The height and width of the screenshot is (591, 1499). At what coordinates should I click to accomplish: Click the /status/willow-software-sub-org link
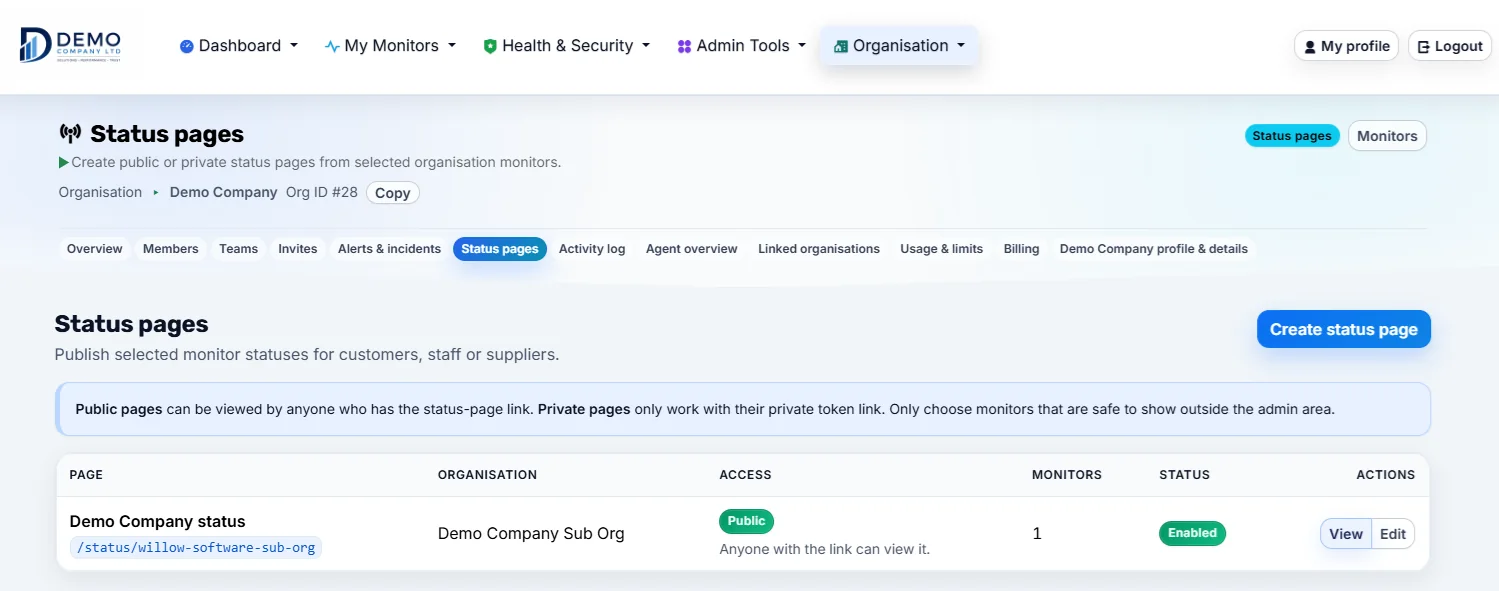[x=196, y=547]
